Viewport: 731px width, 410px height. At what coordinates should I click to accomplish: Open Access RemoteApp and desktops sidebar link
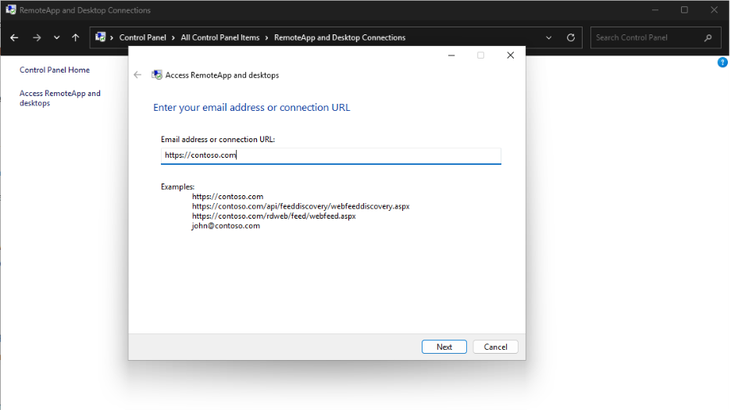[60, 98]
